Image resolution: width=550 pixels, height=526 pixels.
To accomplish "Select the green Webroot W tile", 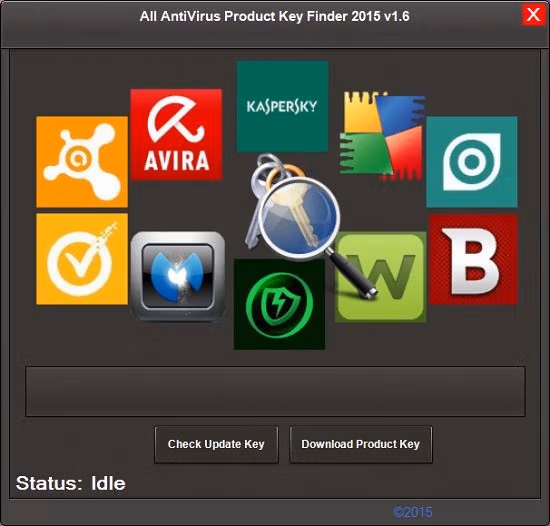I will pos(381,277).
